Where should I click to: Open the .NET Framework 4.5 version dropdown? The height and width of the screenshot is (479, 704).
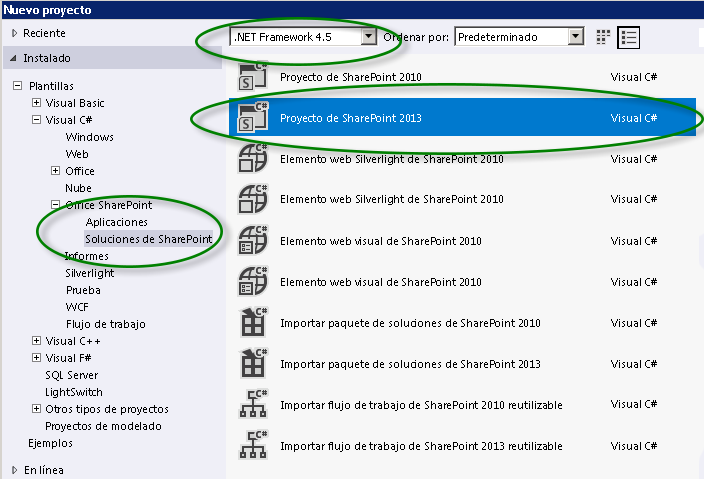369,36
